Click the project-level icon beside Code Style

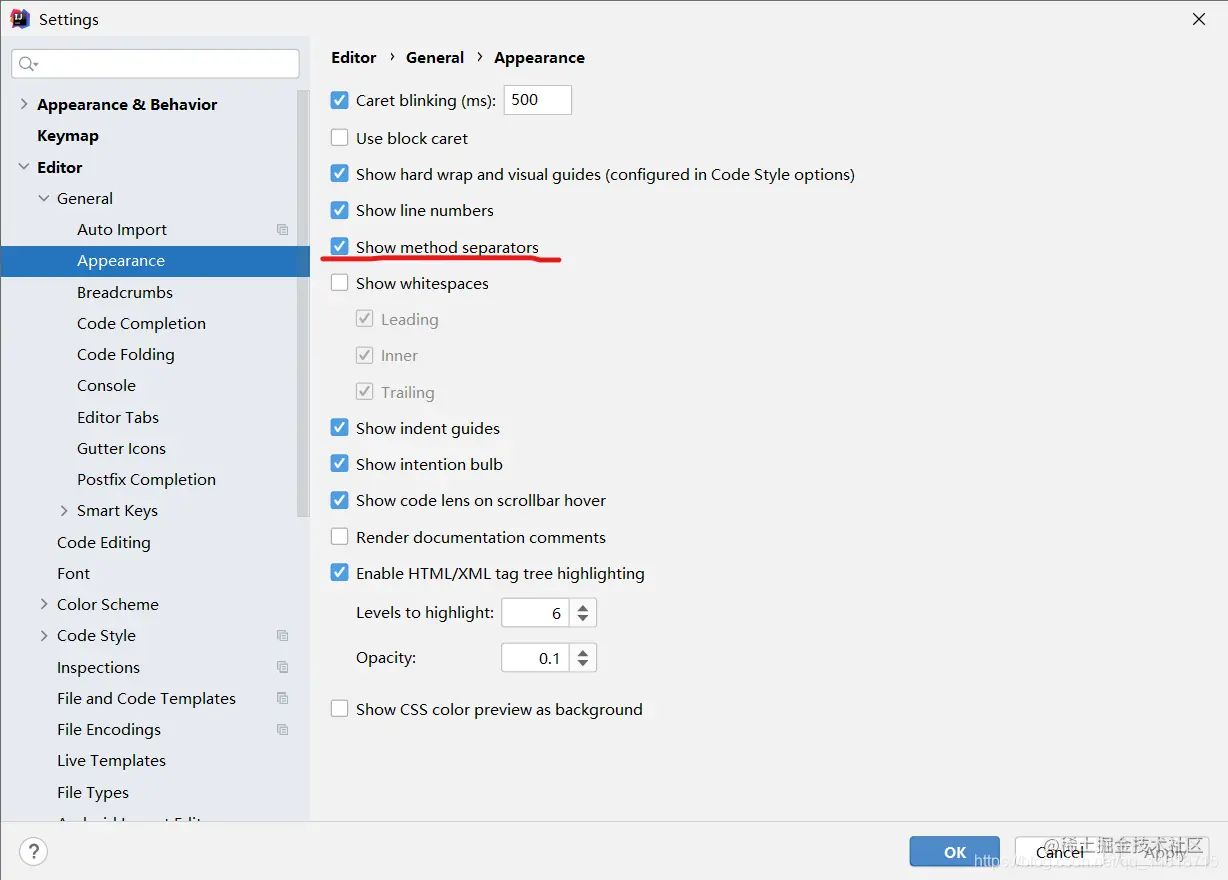click(x=283, y=635)
